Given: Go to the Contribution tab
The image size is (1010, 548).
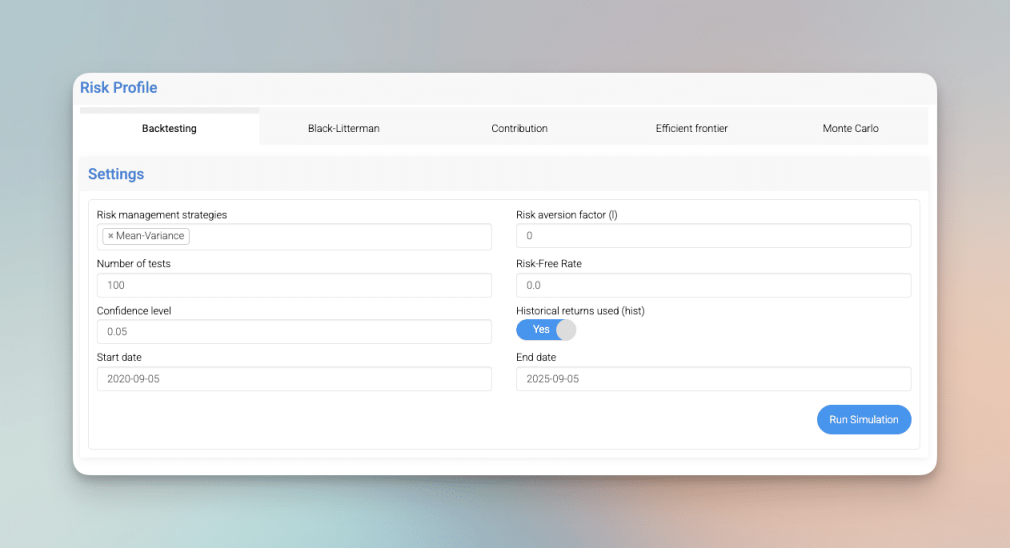Looking at the screenshot, I should 519,128.
